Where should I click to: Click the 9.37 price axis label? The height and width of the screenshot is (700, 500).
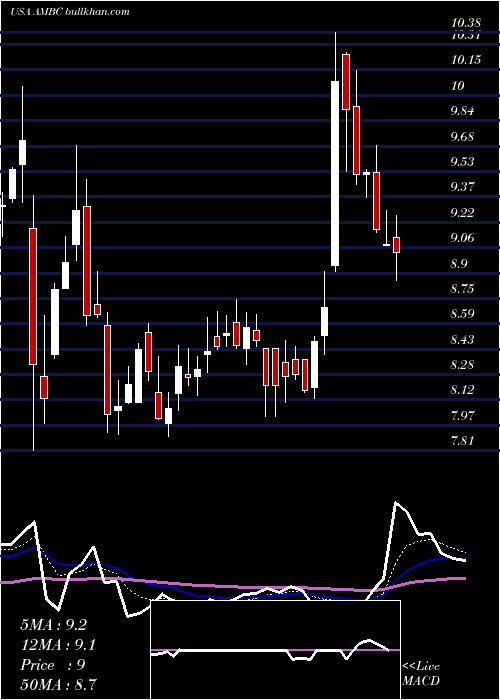(x=463, y=187)
